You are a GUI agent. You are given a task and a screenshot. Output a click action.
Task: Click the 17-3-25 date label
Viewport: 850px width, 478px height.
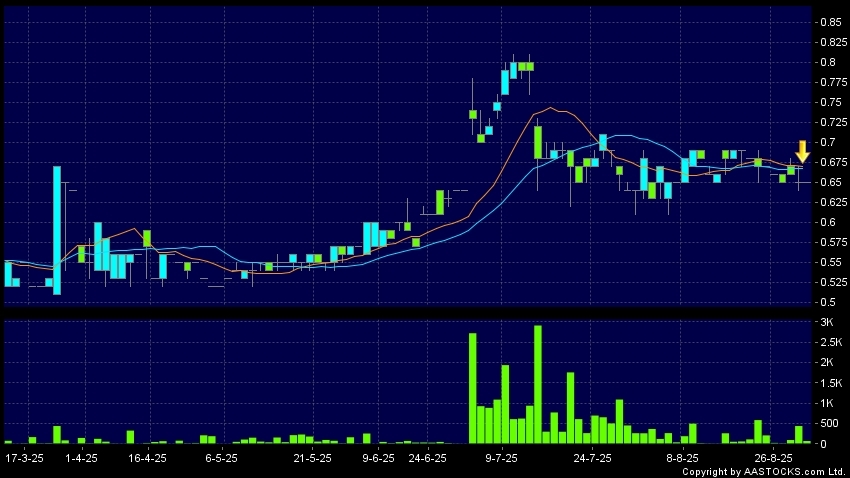click(24, 458)
